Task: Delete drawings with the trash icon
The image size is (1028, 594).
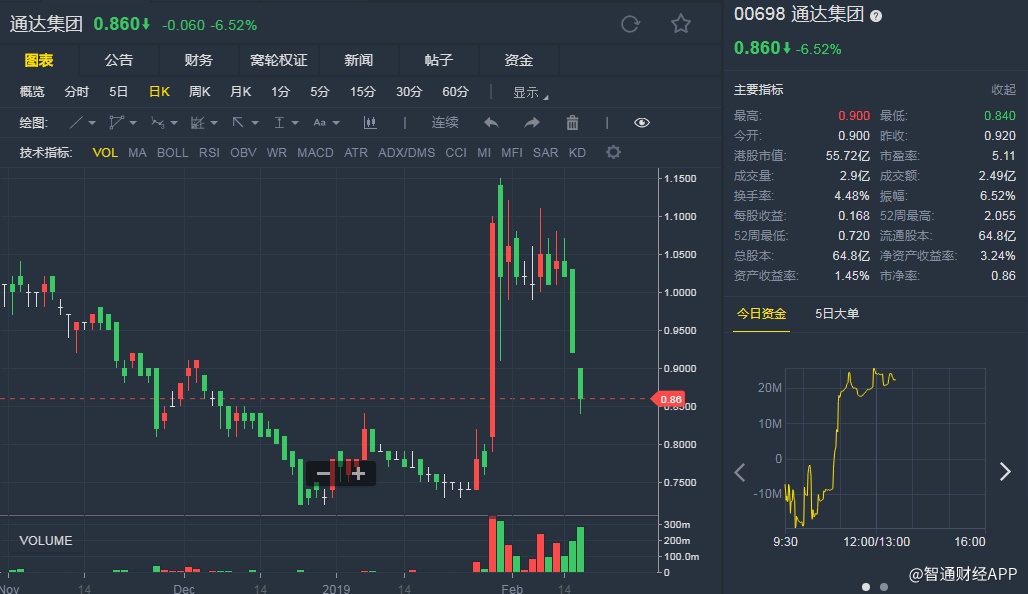Action: [x=572, y=123]
